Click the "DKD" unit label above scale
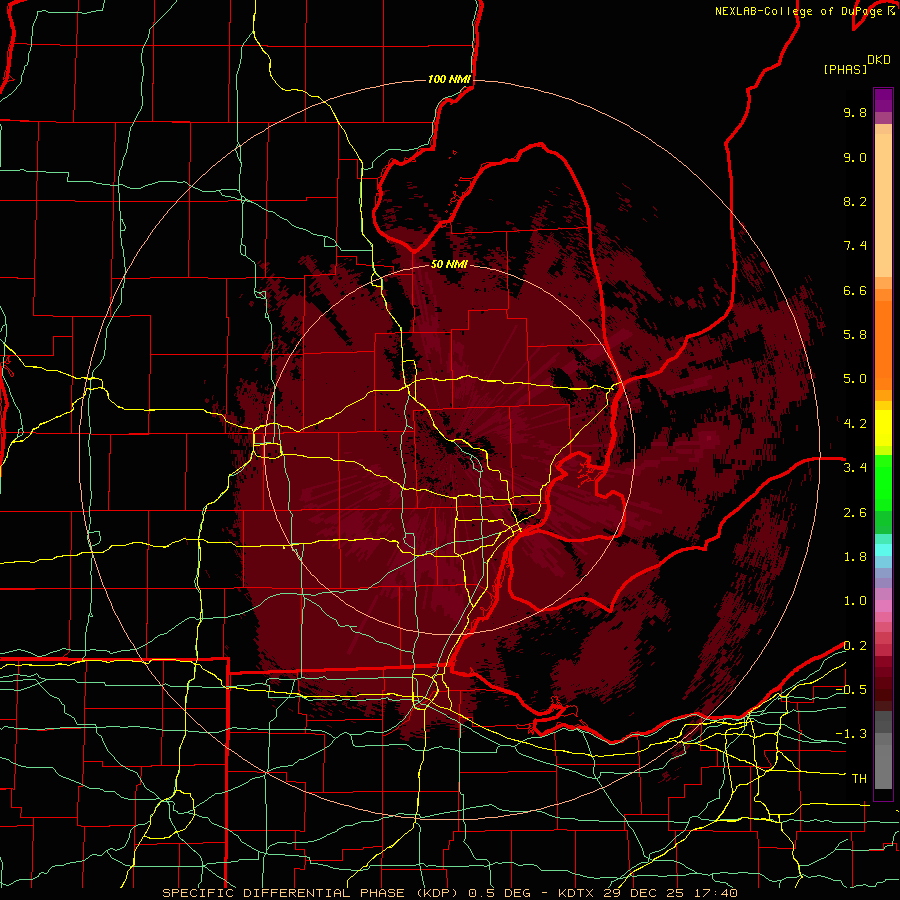Image resolution: width=900 pixels, height=900 pixels. (x=878, y=60)
